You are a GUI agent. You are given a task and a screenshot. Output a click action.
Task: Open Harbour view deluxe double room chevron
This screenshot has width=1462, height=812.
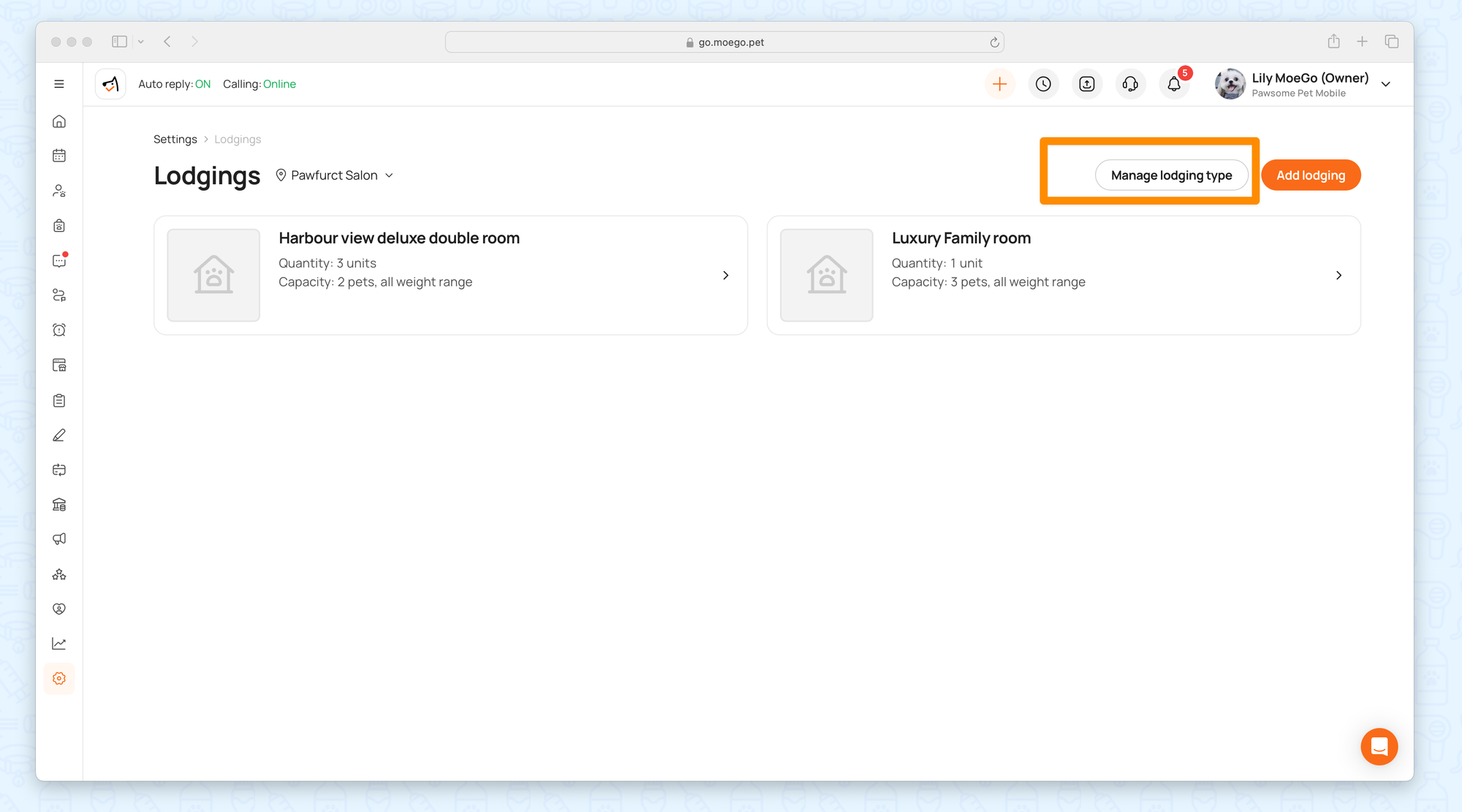click(725, 276)
